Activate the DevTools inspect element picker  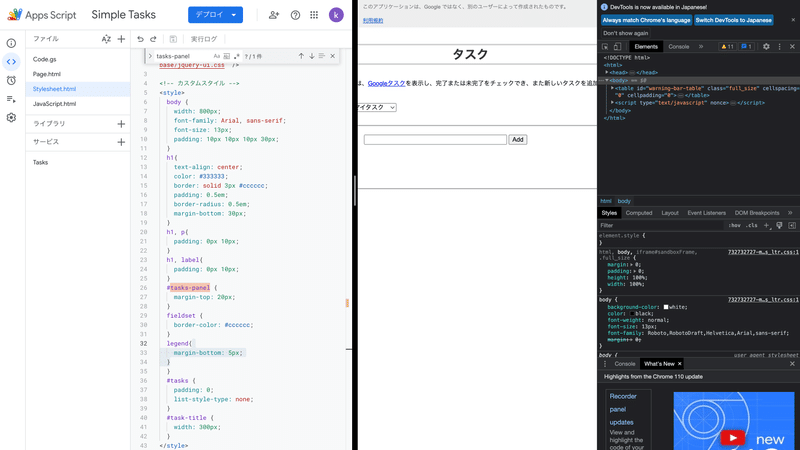point(605,46)
